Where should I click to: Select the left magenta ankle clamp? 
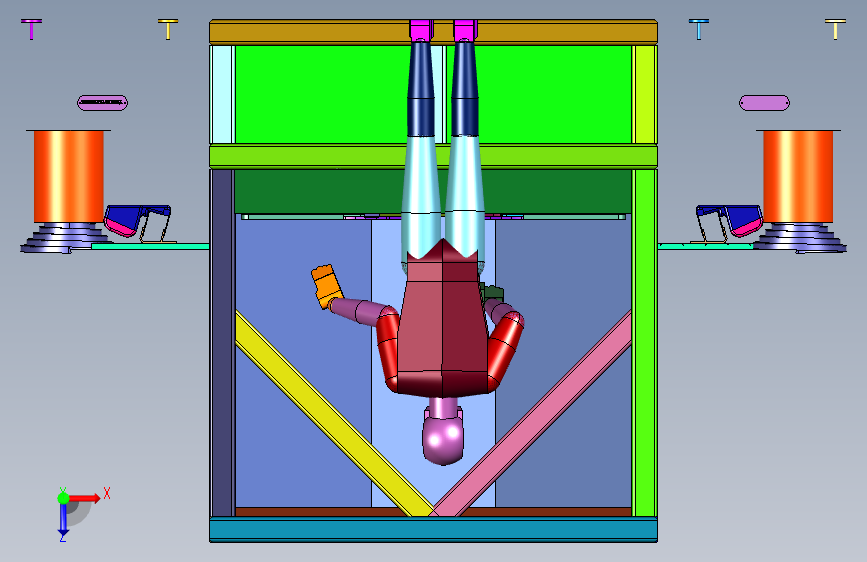tap(421, 30)
